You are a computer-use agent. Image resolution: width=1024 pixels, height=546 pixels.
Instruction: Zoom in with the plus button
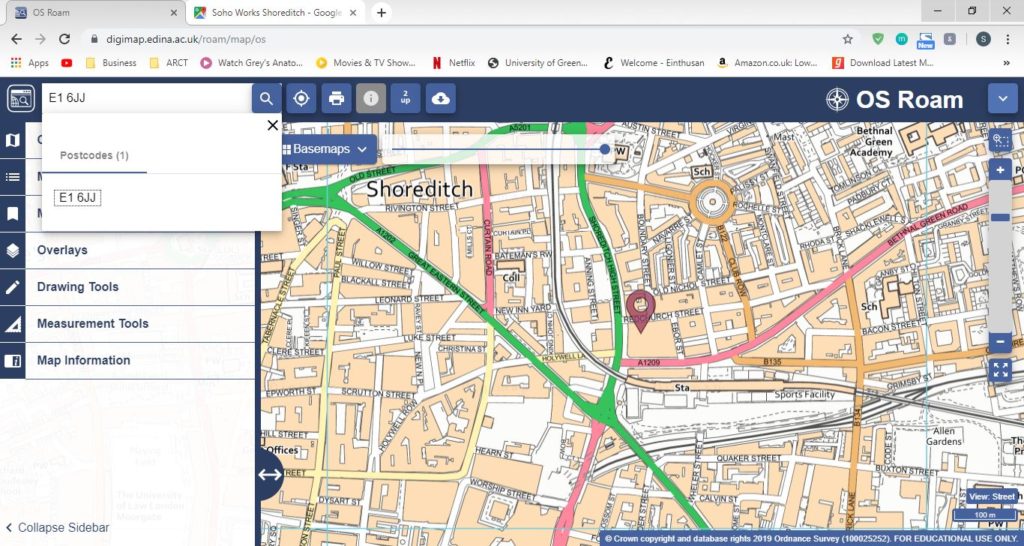click(x=1000, y=170)
